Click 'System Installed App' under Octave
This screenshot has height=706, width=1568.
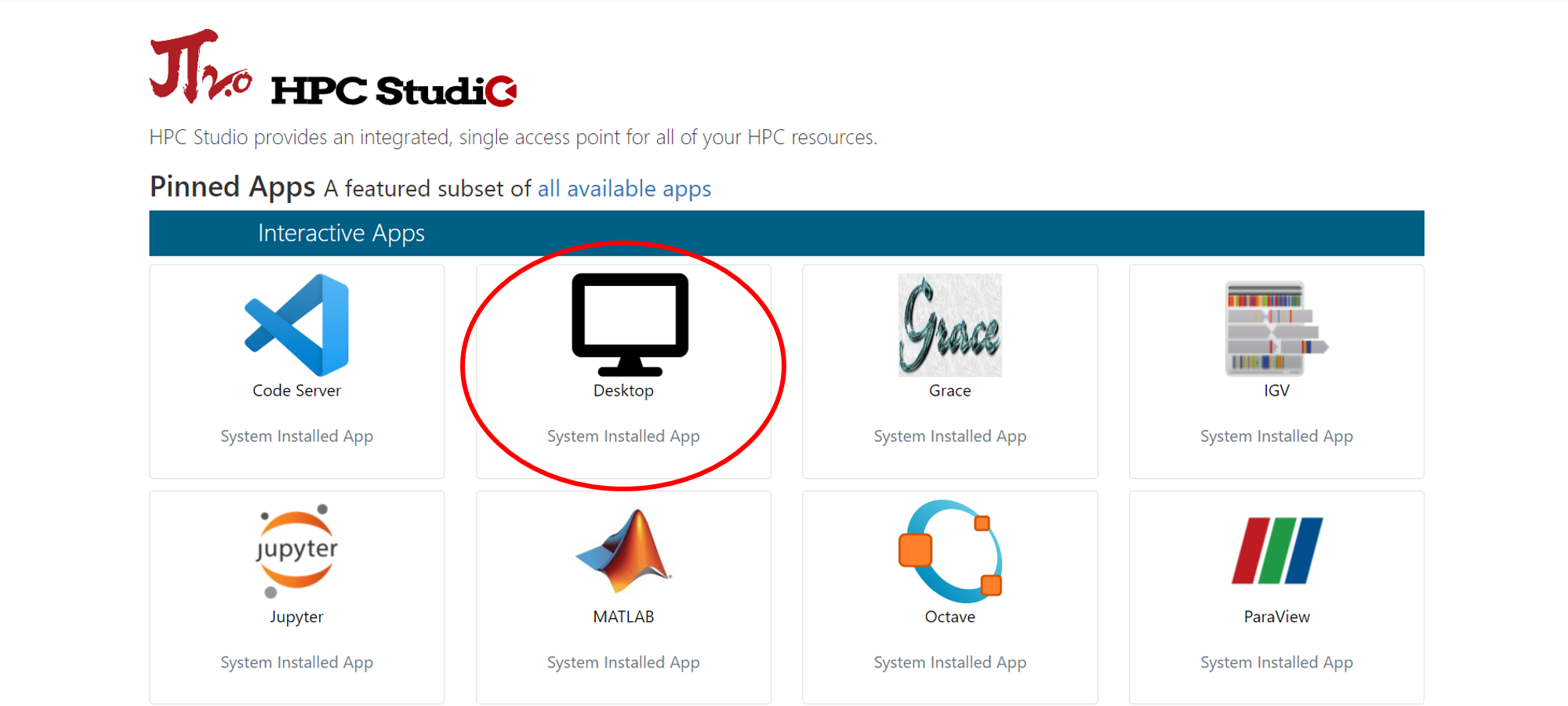pyautogui.click(x=949, y=663)
